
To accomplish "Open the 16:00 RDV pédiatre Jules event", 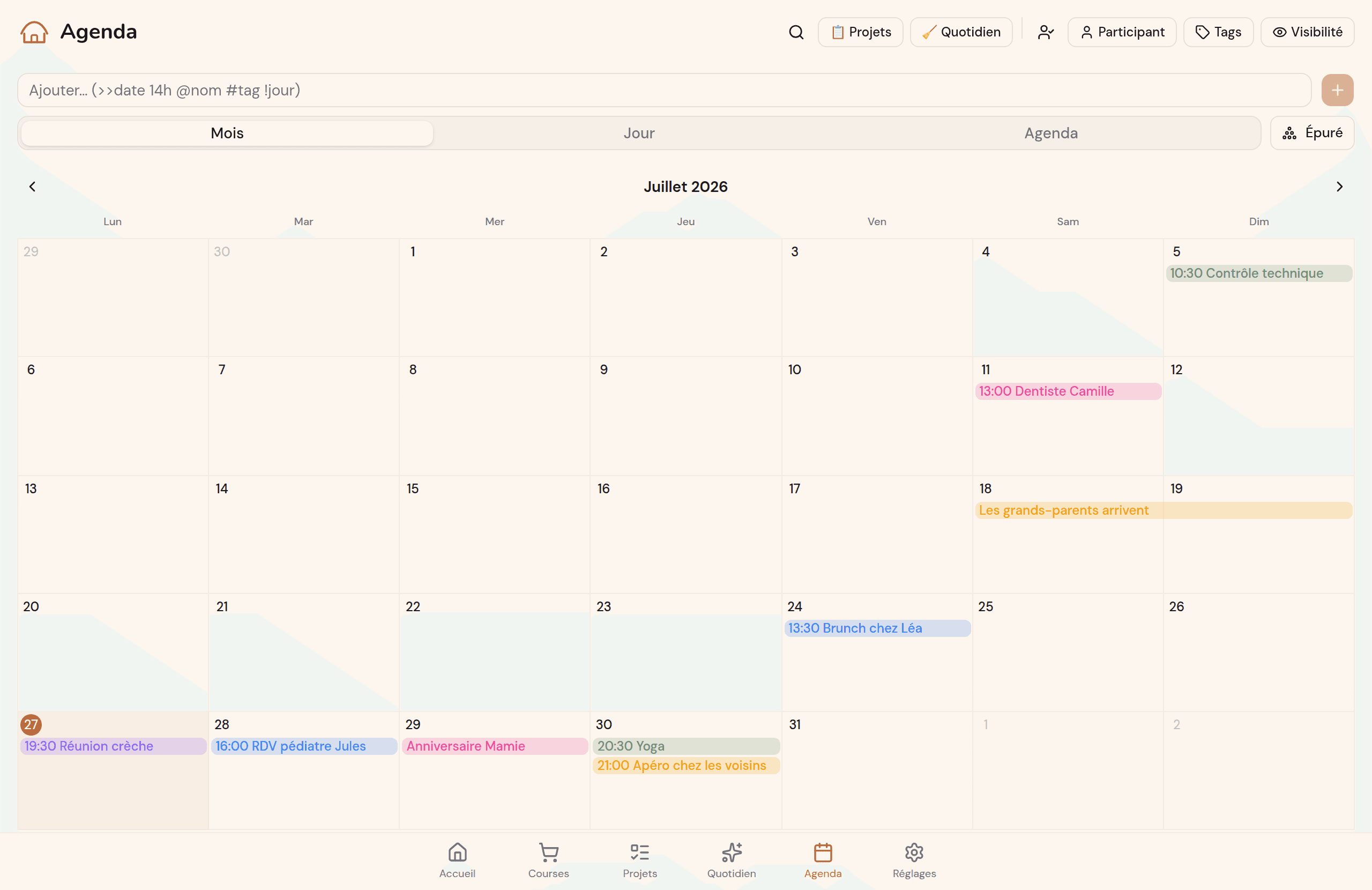I will point(304,746).
